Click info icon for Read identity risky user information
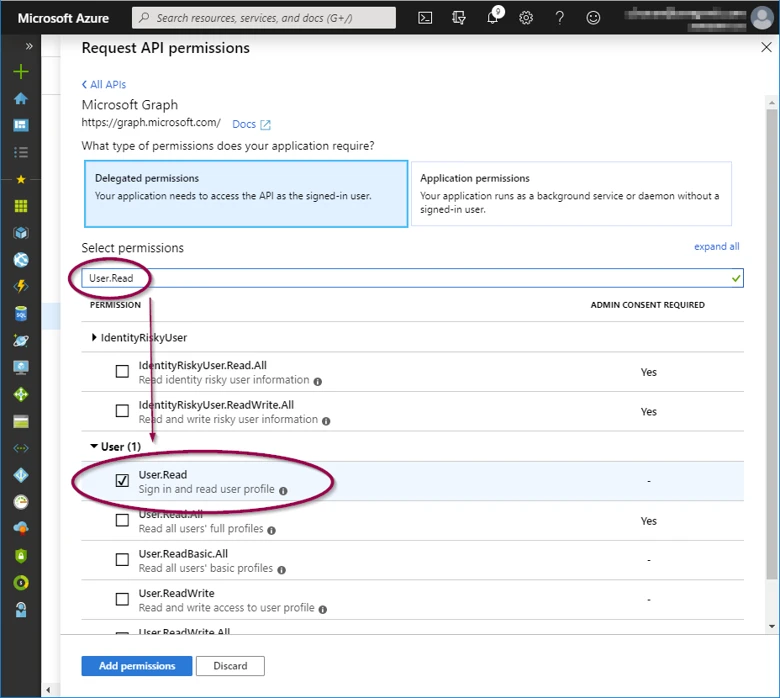Image resolution: width=780 pixels, height=698 pixels. coord(317,382)
